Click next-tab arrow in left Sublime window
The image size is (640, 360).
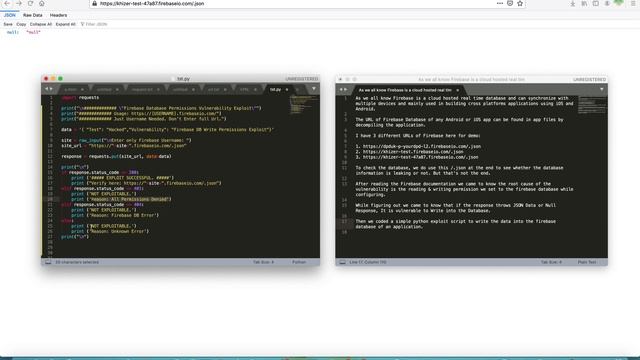click(51, 89)
